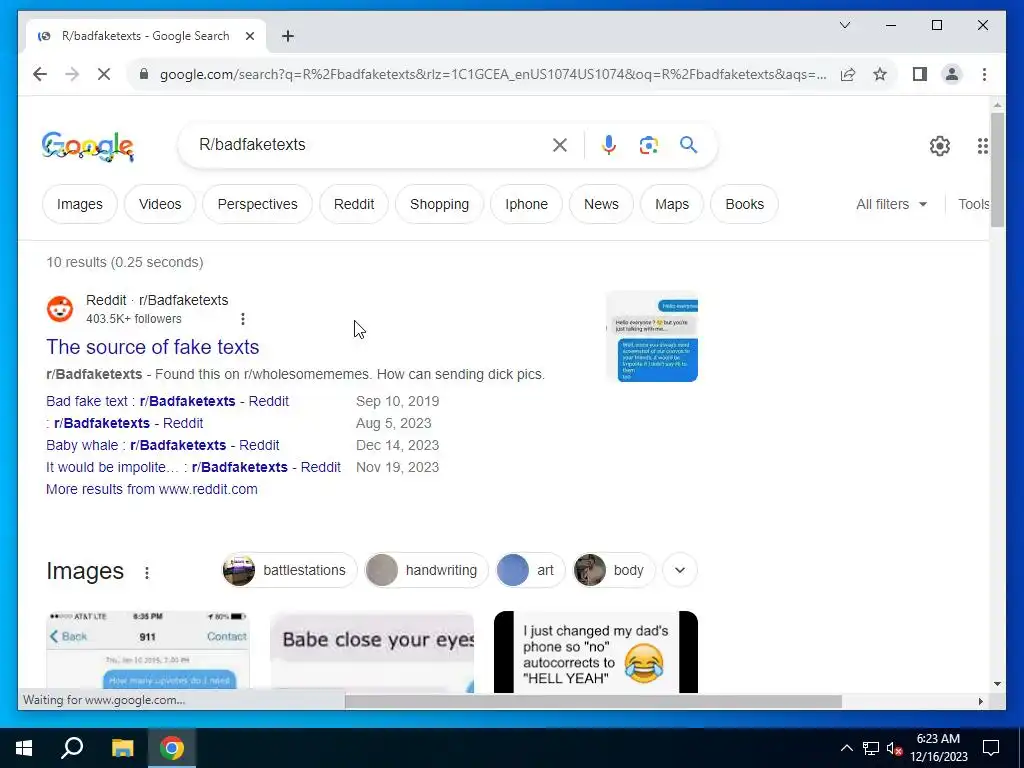Click the Chrome taskbar icon
This screenshot has height=768, width=1024.
(x=172, y=748)
